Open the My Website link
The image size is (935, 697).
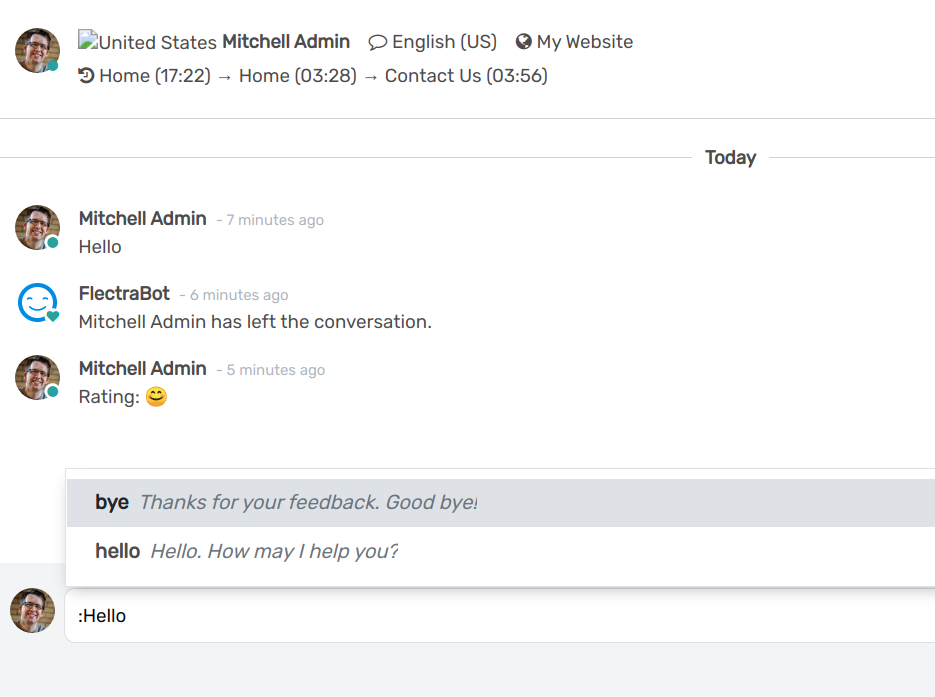tap(586, 42)
